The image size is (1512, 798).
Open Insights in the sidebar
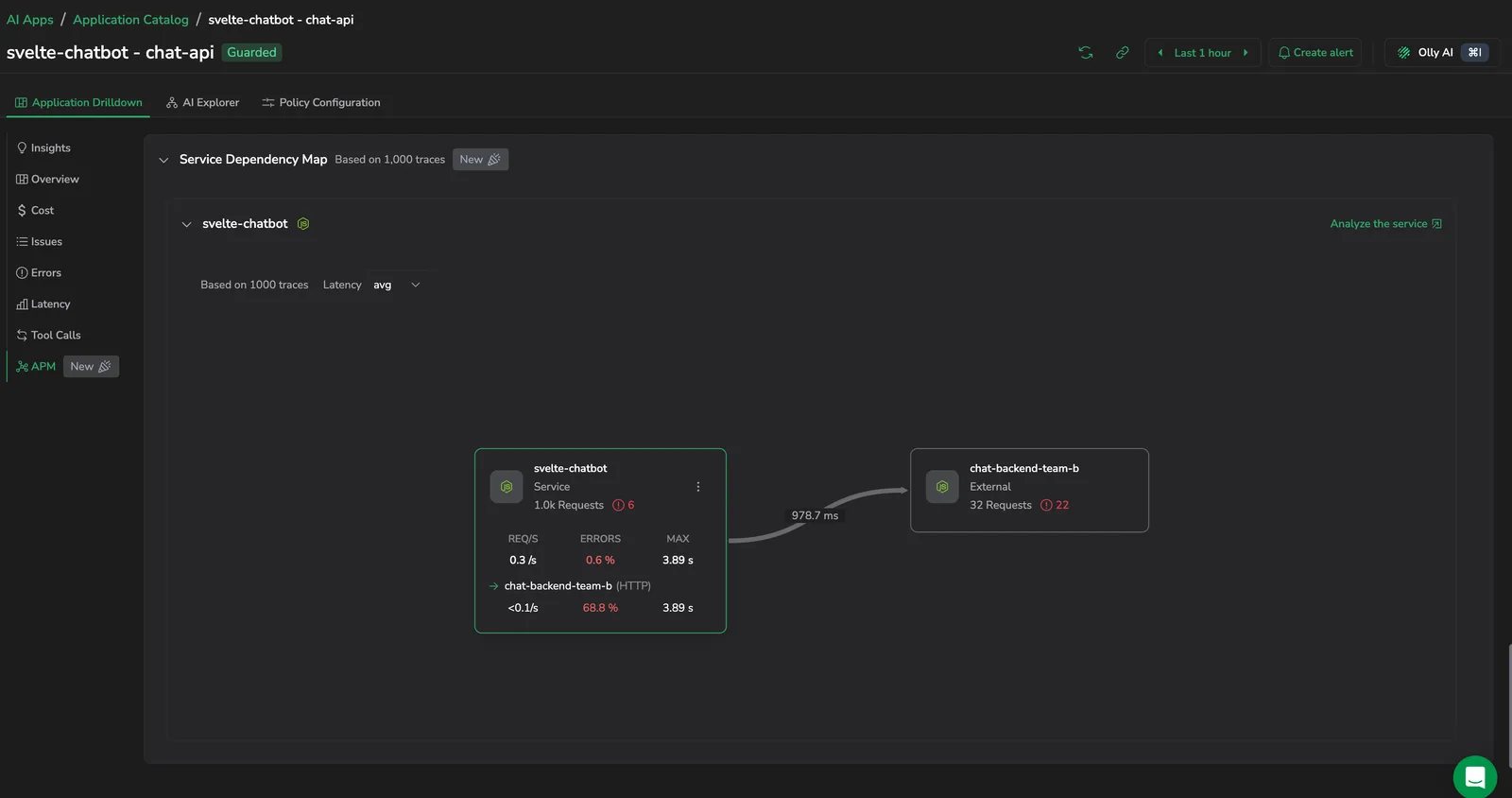tap(43, 148)
